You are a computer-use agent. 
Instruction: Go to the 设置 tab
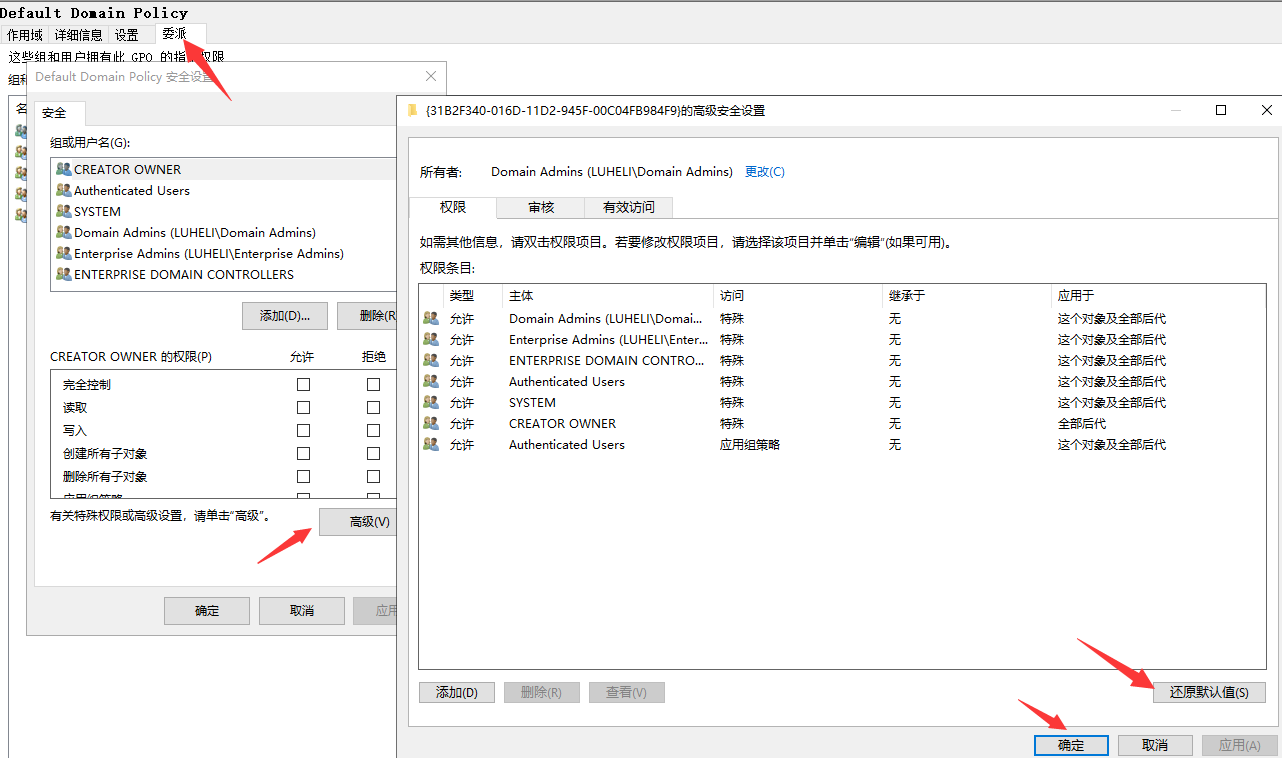coord(127,35)
